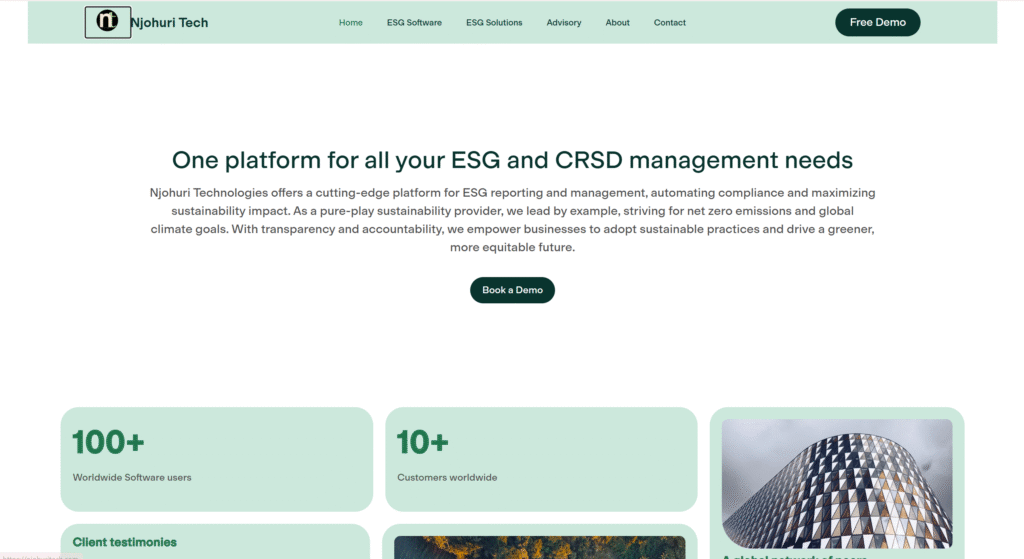Click the curved glass building image

coord(836,483)
